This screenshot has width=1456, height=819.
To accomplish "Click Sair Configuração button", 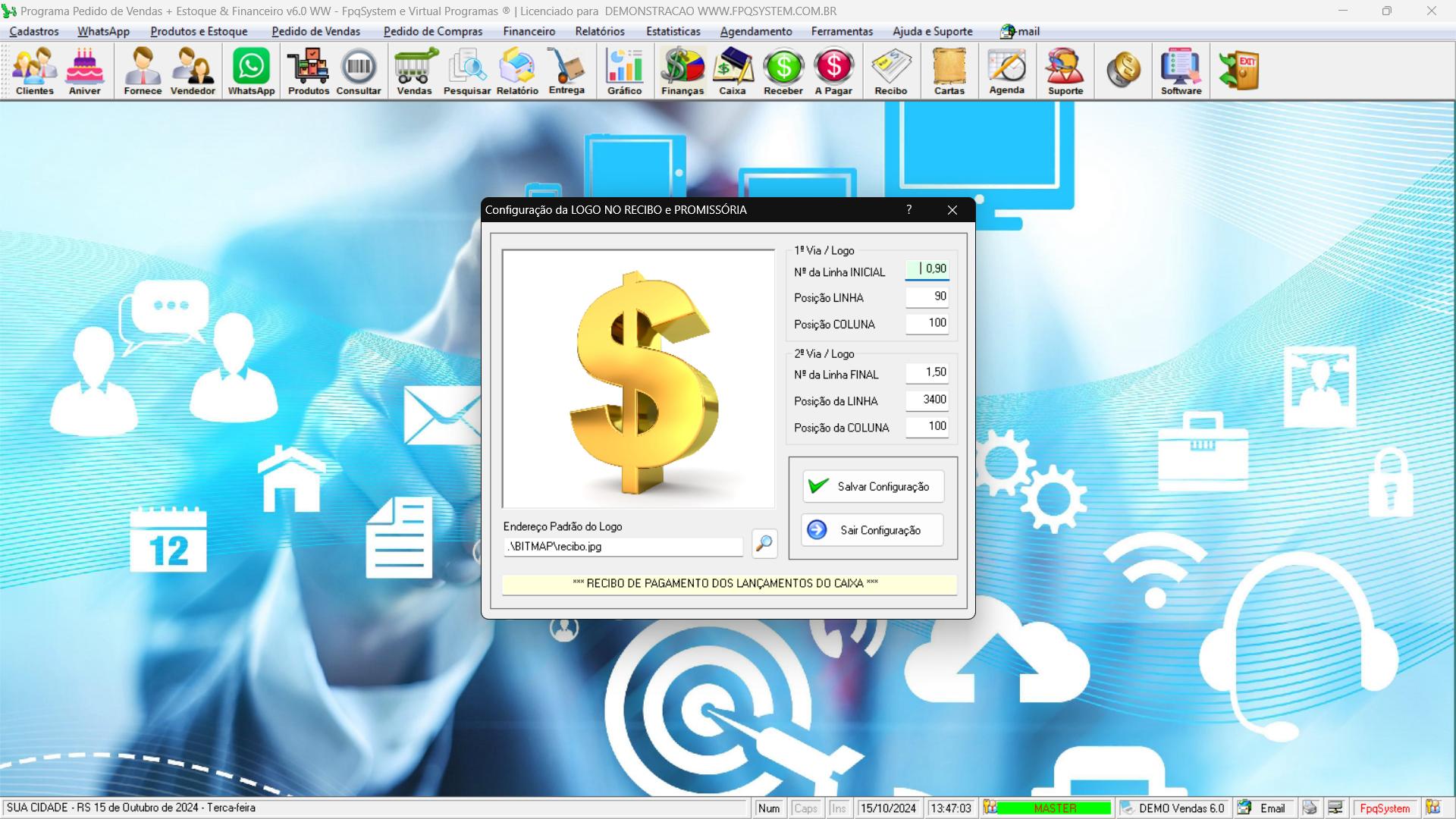I will pos(870,529).
